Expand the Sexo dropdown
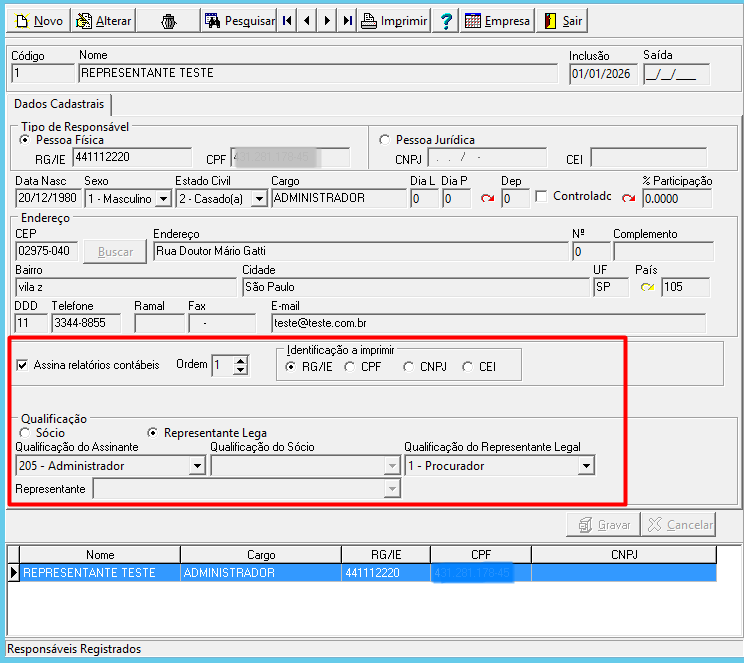The image size is (744, 663). [x=163, y=199]
